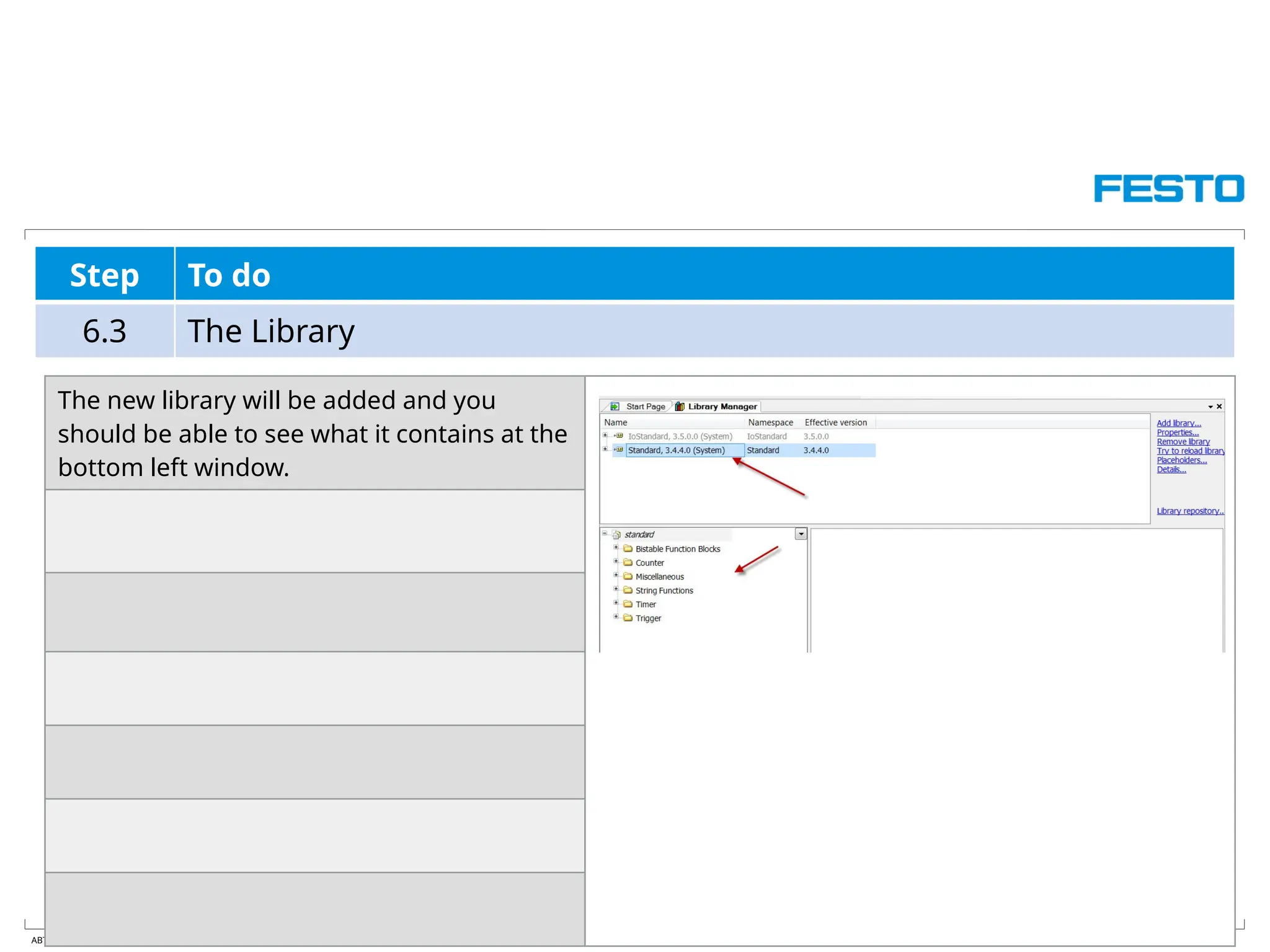Open the library content view dropdown
This screenshot has width=1270, height=952.
(x=801, y=534)
